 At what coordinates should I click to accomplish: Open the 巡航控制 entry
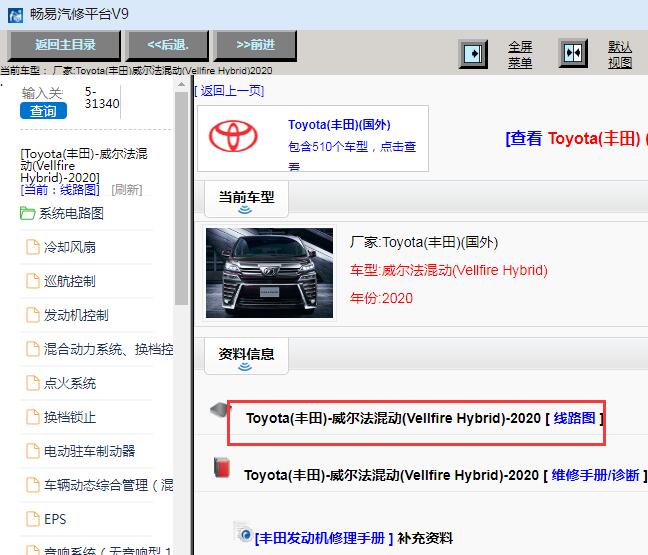70,281
